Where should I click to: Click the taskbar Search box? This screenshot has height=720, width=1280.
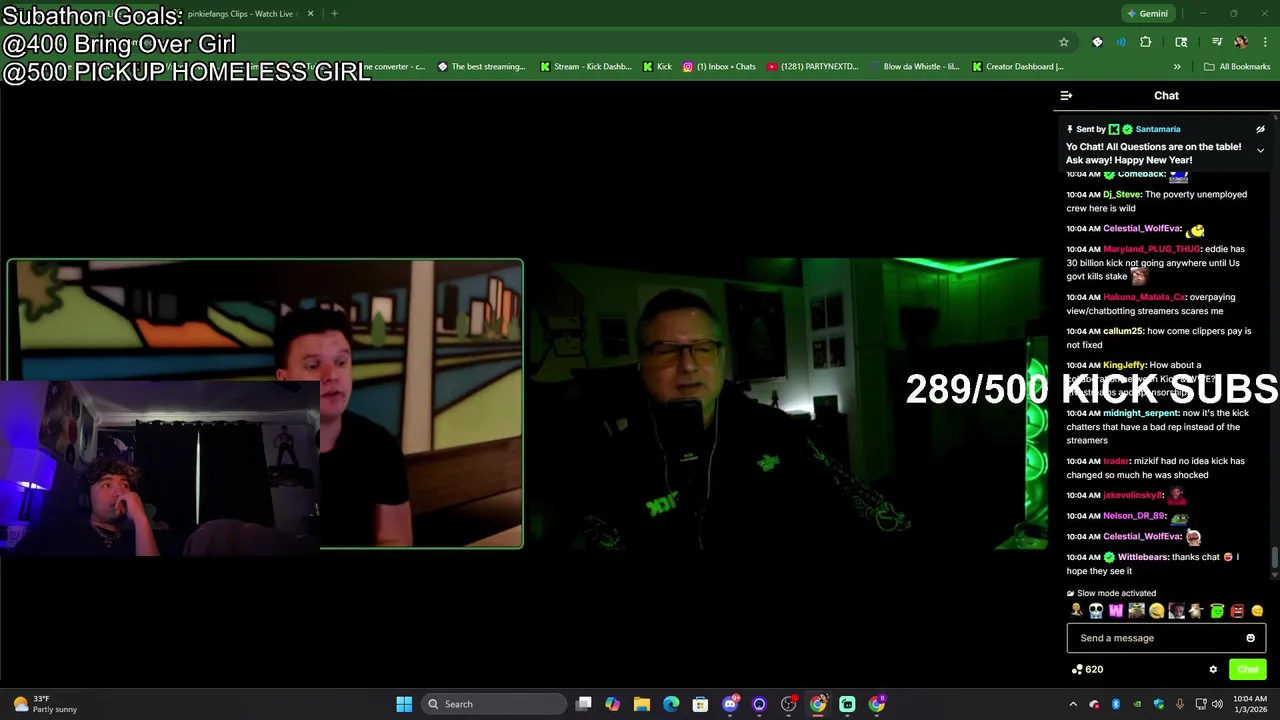click(x=494, y=704)
